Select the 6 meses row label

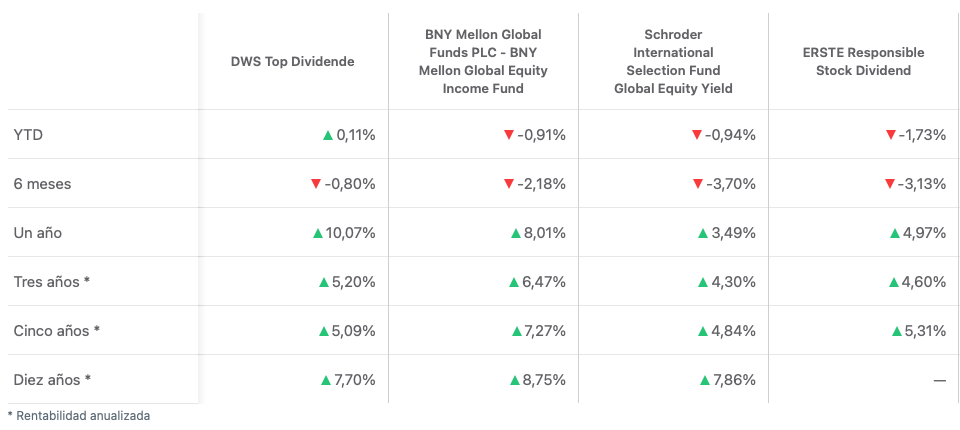pyautogui.click(x=42, y=184)
